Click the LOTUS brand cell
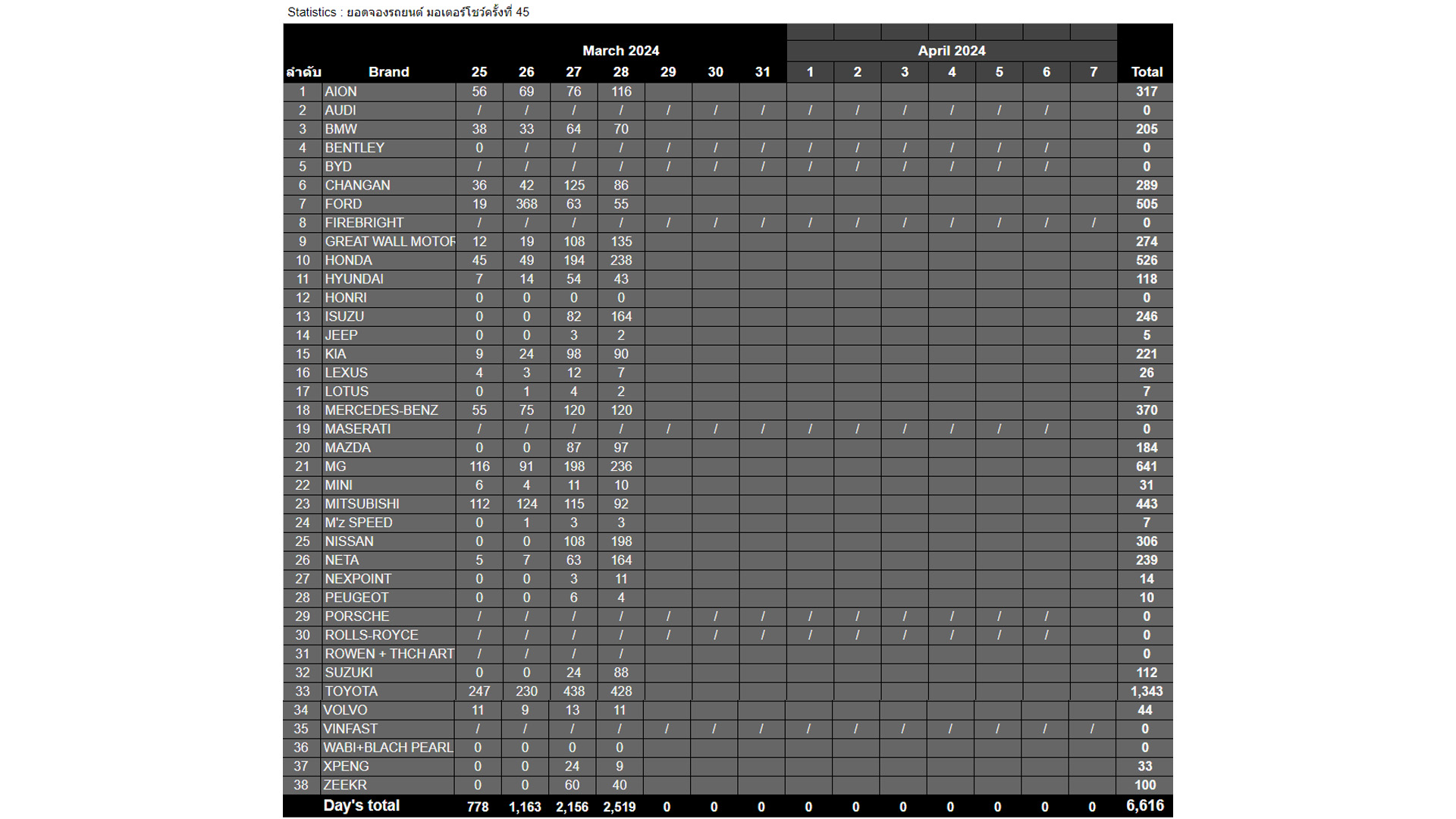 (388, 391)
